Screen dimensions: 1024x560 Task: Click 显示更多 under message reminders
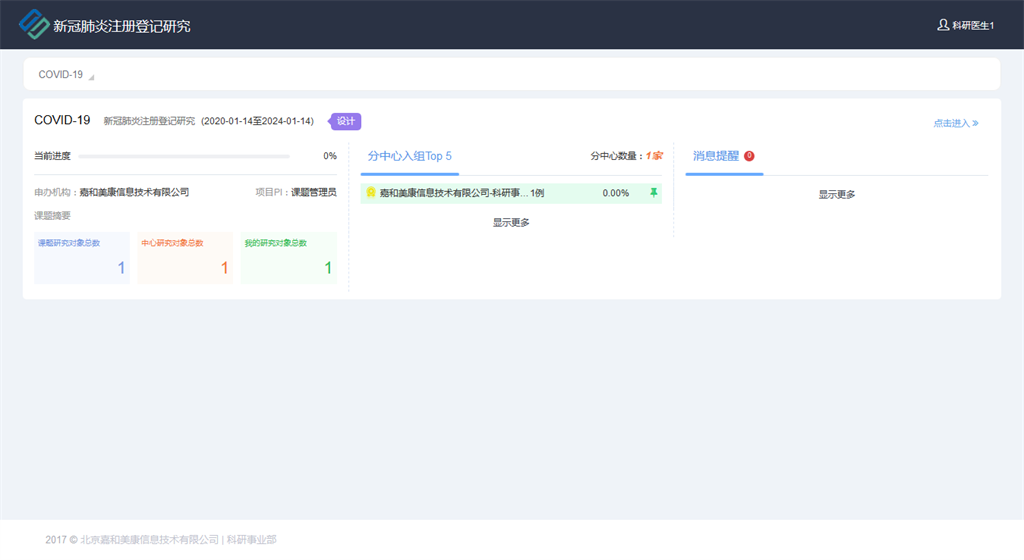pyautogui.click(x=837, y=194)
